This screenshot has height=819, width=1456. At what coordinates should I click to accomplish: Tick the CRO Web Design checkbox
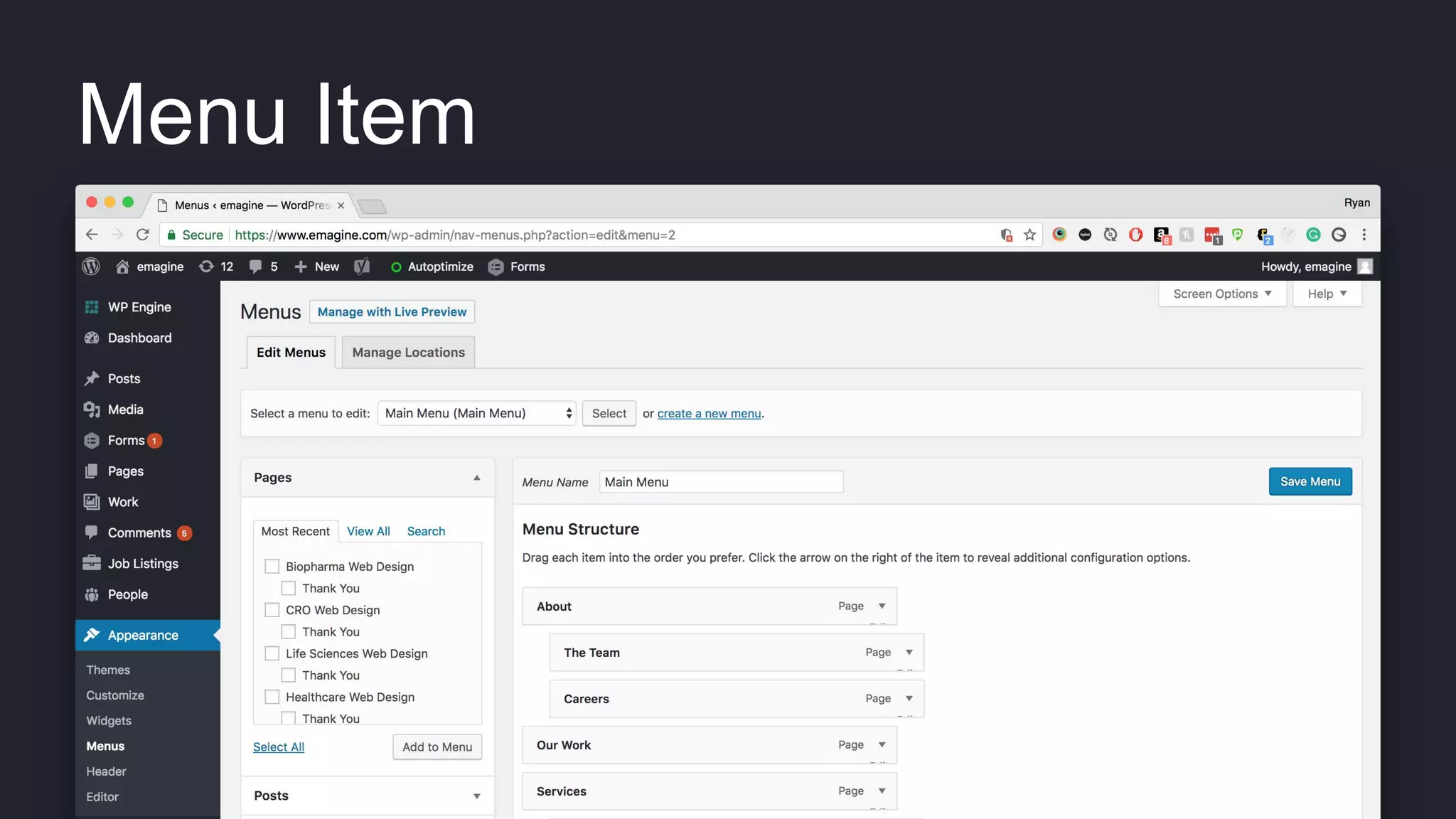(272, 610)
